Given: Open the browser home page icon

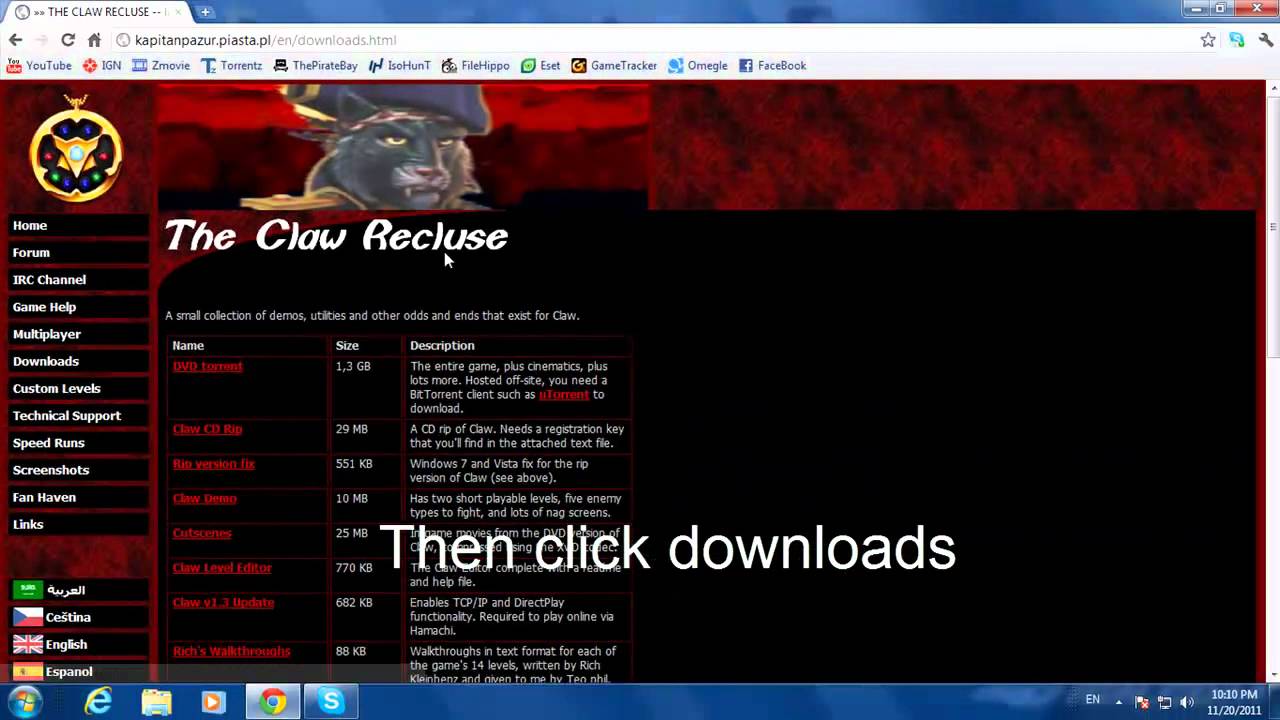Looking at the screenshot, I should (94, 40).
